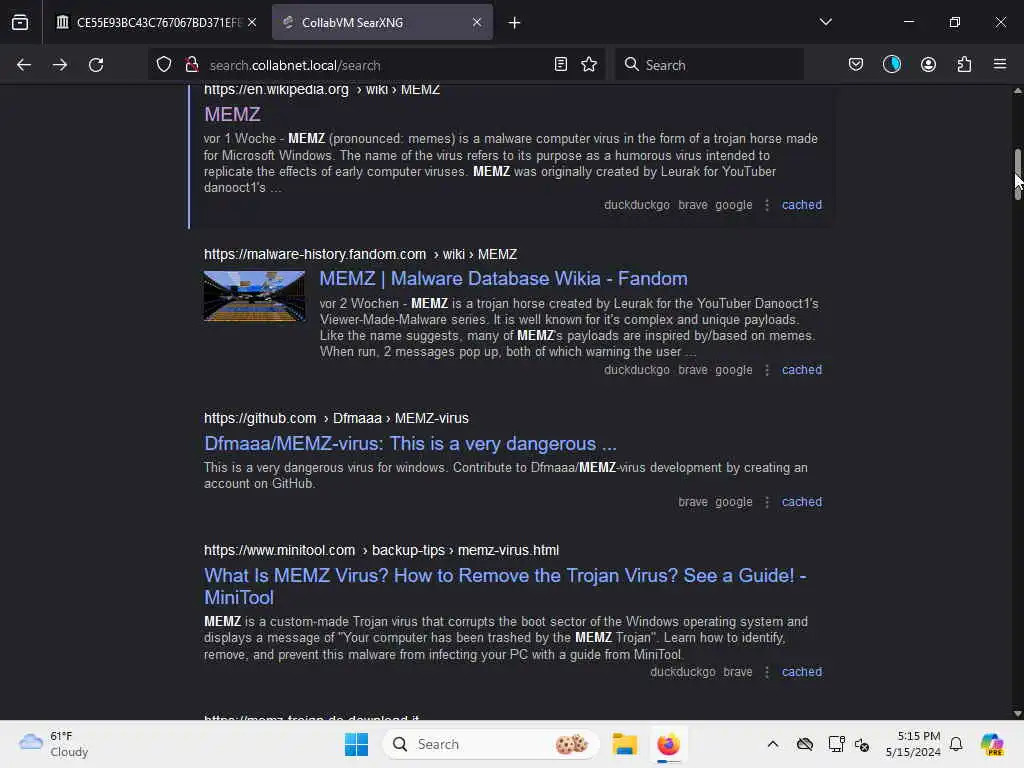The image size is (1024, 768).
Task: Go forward to next page
Action: 59,65
